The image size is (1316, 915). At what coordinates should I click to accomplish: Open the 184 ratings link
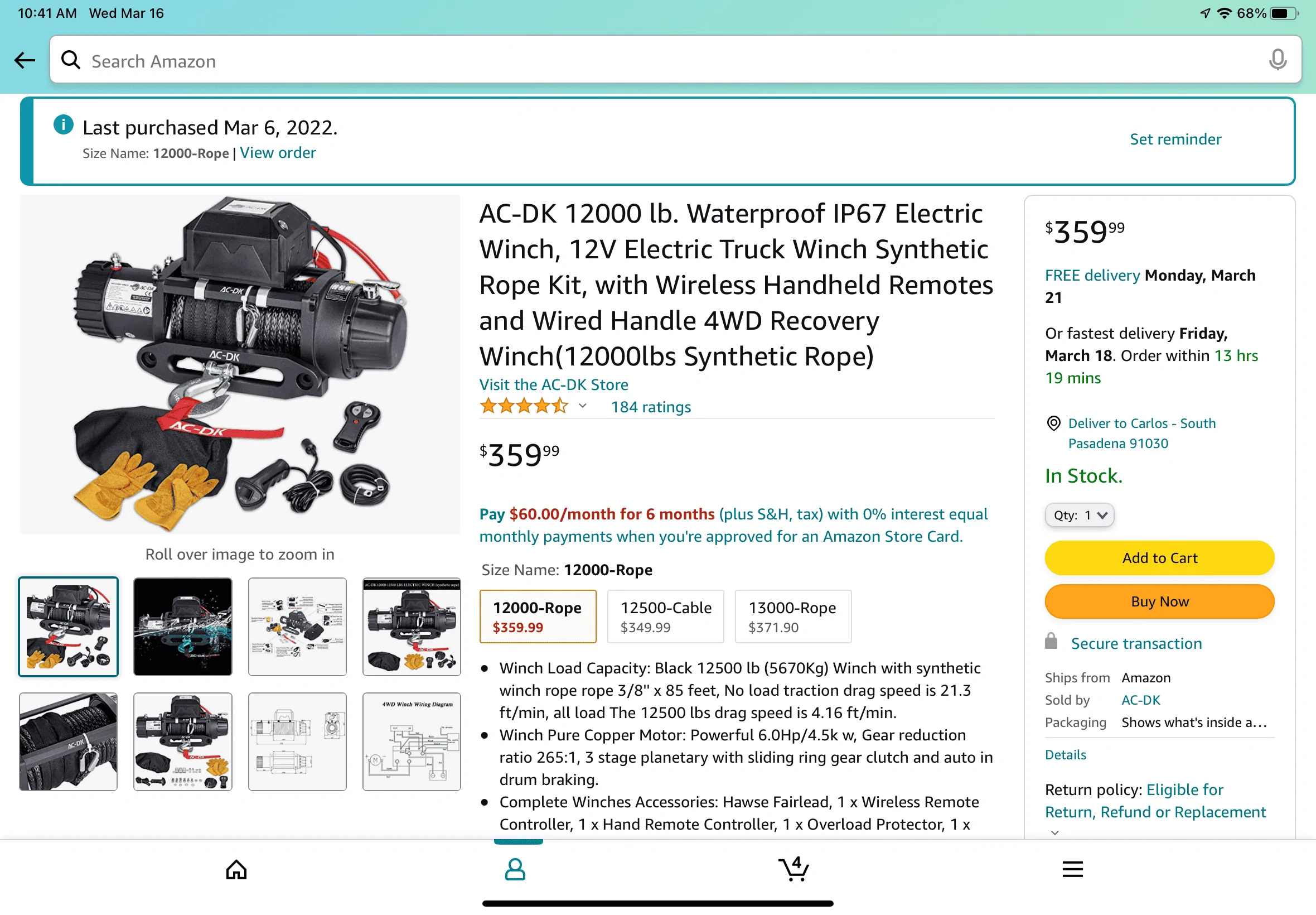click(x=651, y=407)
